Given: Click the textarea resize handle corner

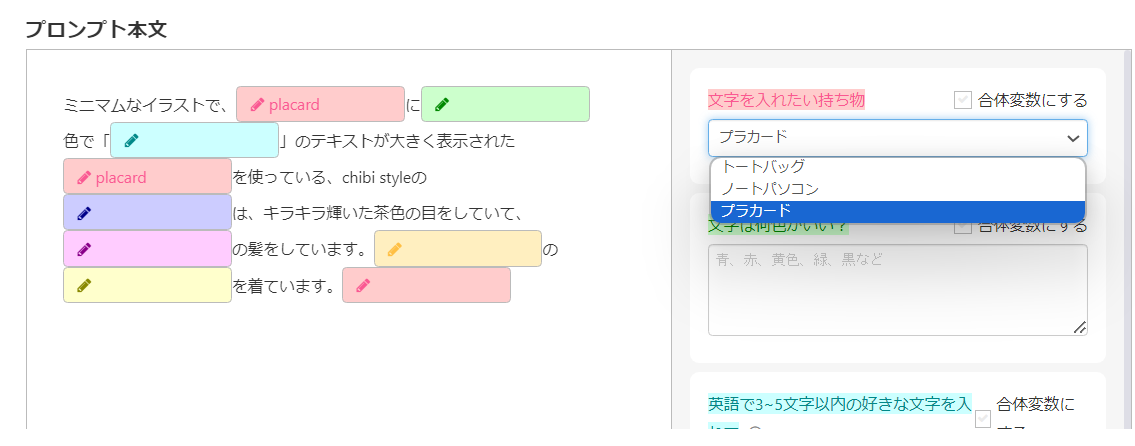Looking at the screenshot, I should (x=1079, y=327).
